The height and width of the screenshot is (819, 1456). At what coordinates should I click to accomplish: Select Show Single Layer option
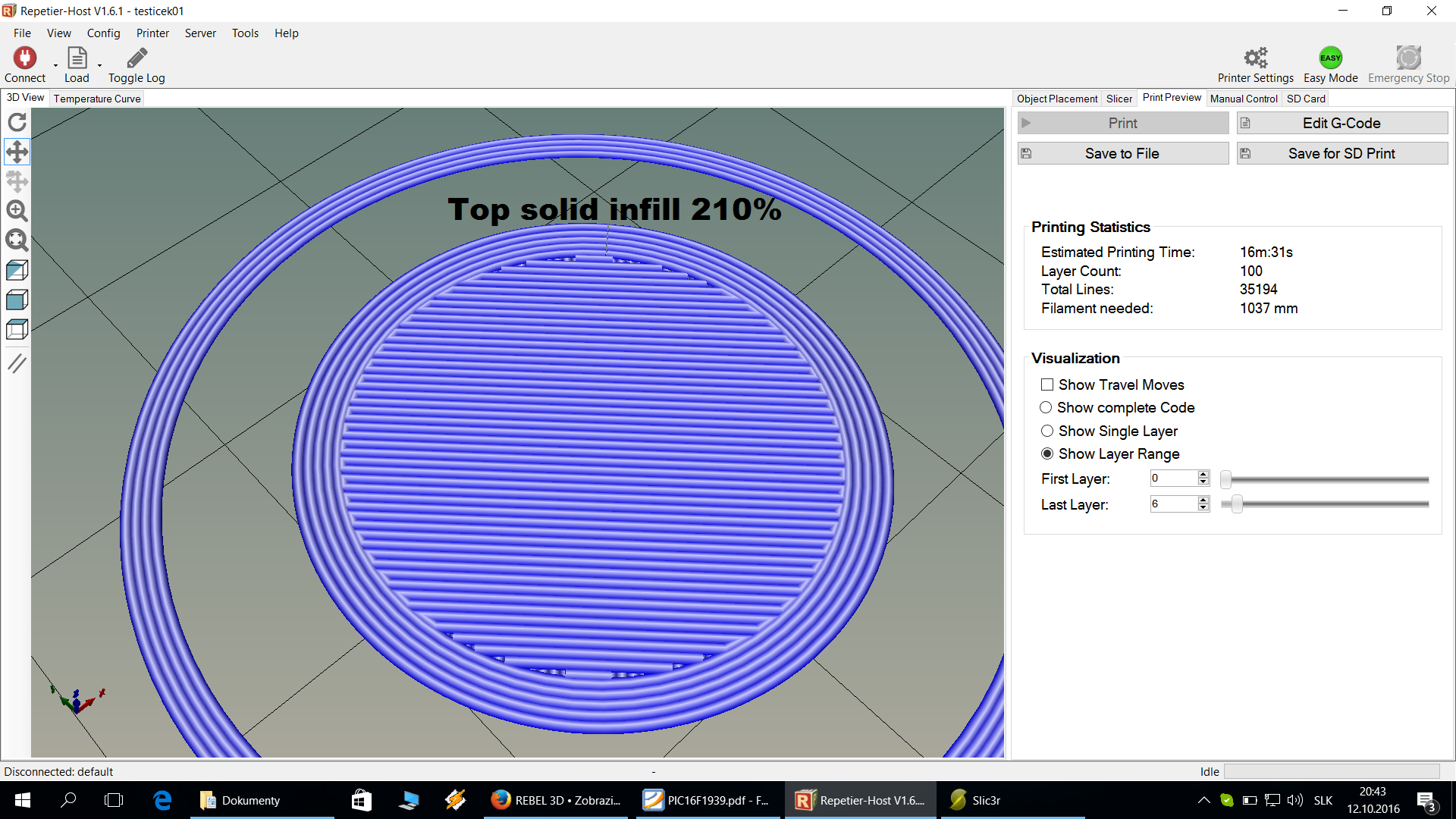tap(1047, 431)
